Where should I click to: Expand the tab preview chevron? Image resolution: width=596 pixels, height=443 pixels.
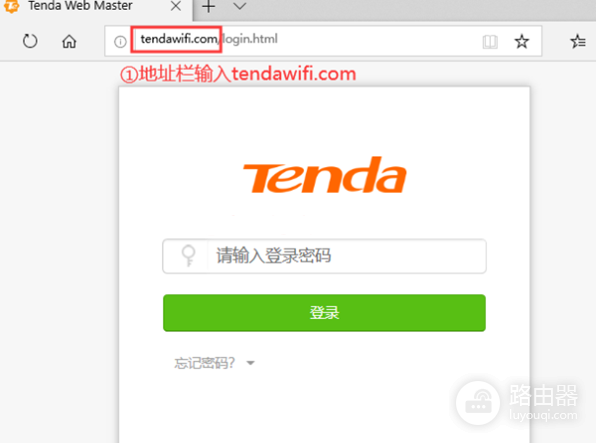click(x=239, y=6)
